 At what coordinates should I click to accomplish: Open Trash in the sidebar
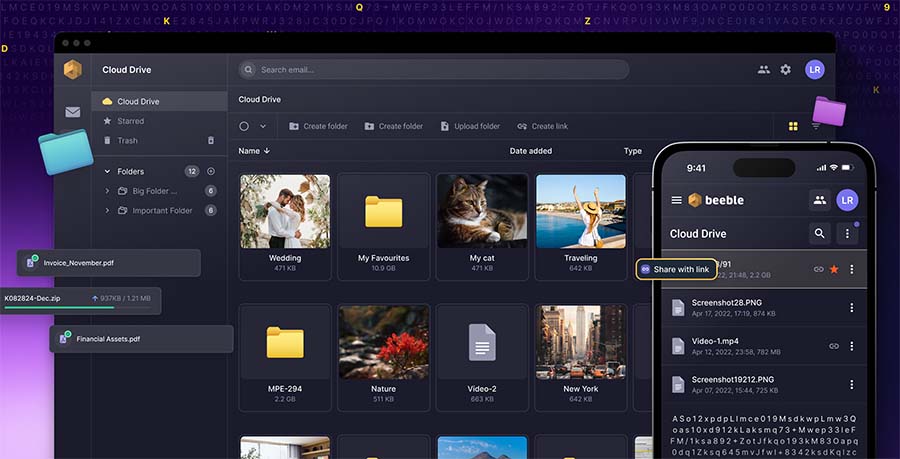pyautogui.click(x=127, y=141)
